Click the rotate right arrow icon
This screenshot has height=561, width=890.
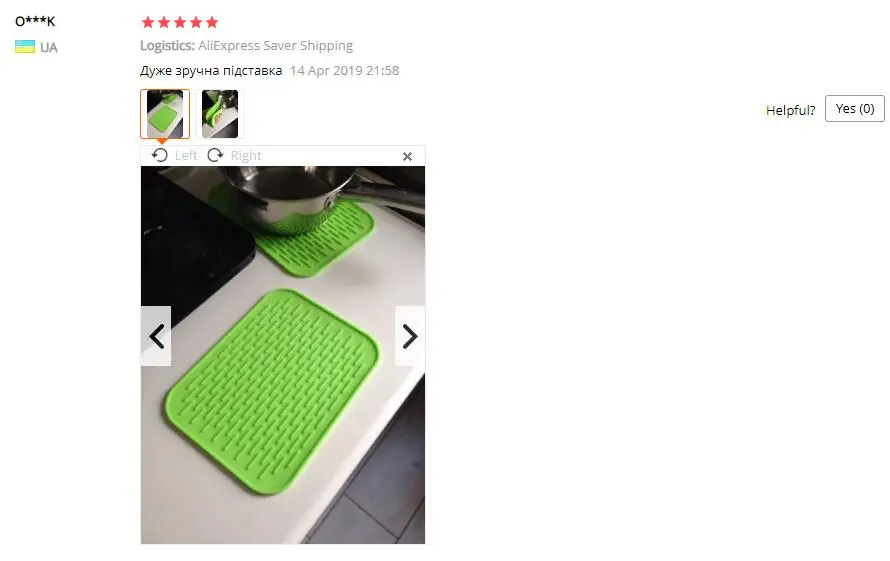pos(215,155)
